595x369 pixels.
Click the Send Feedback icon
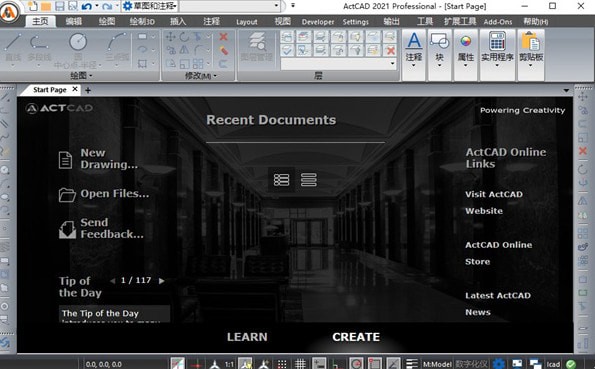(x=67, y=229)
